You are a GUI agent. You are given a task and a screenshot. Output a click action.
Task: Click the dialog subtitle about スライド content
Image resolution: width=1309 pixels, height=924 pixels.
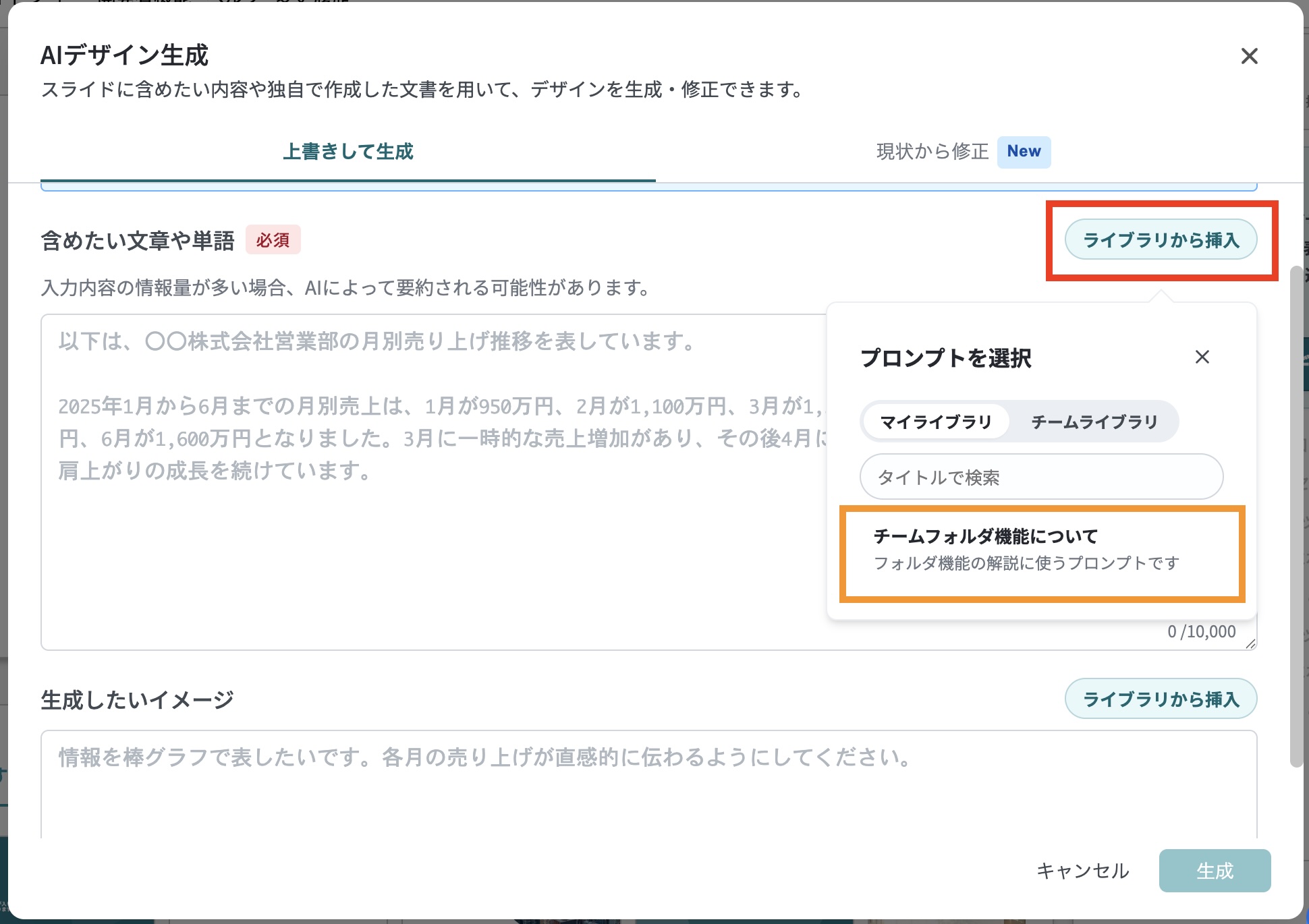422,90
